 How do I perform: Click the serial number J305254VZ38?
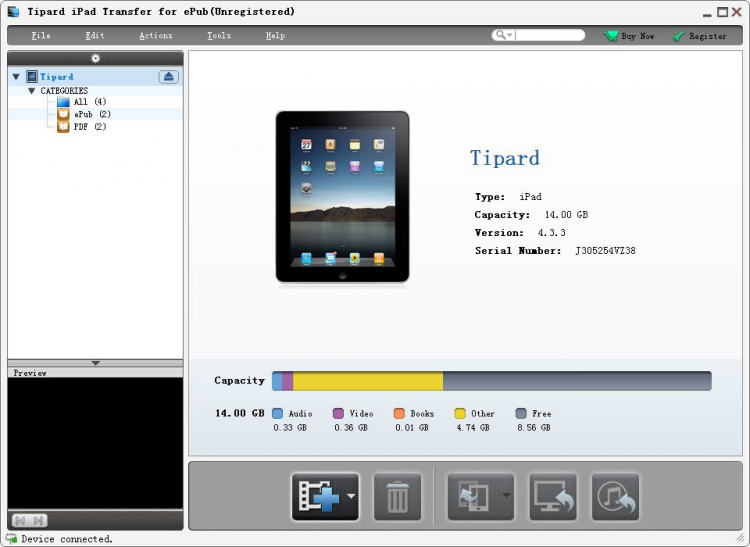(x=605, y=251)
